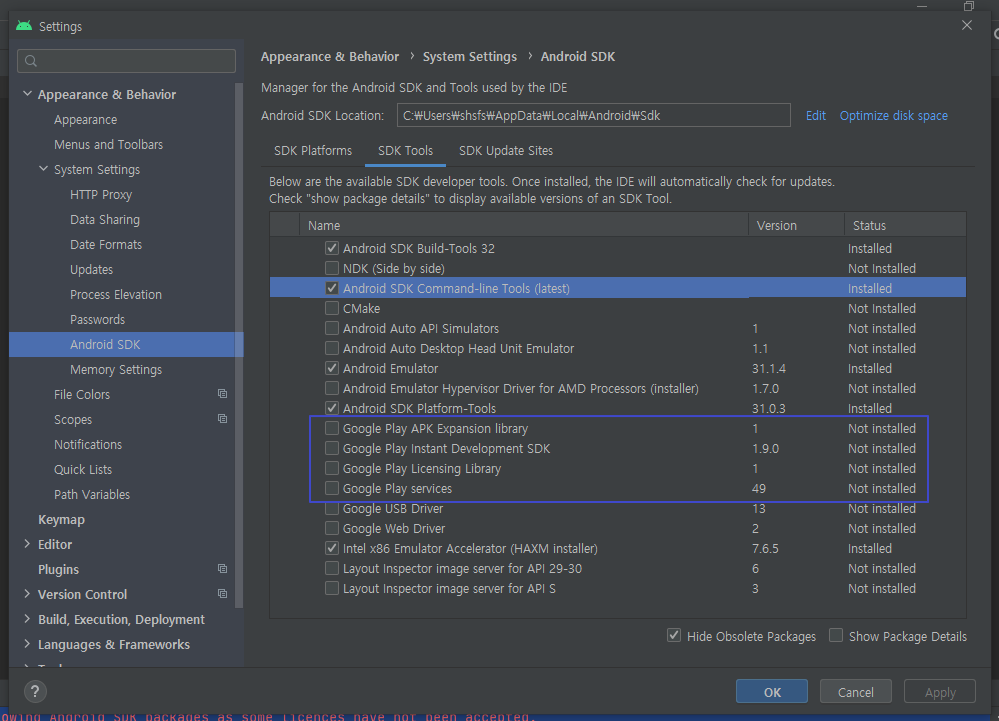Close the Settings dialog with X

click(x=967, y=25)
